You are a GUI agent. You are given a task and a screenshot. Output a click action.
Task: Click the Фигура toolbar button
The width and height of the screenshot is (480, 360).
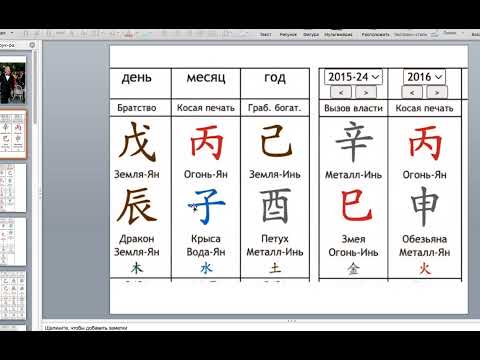tap(311, 34)
